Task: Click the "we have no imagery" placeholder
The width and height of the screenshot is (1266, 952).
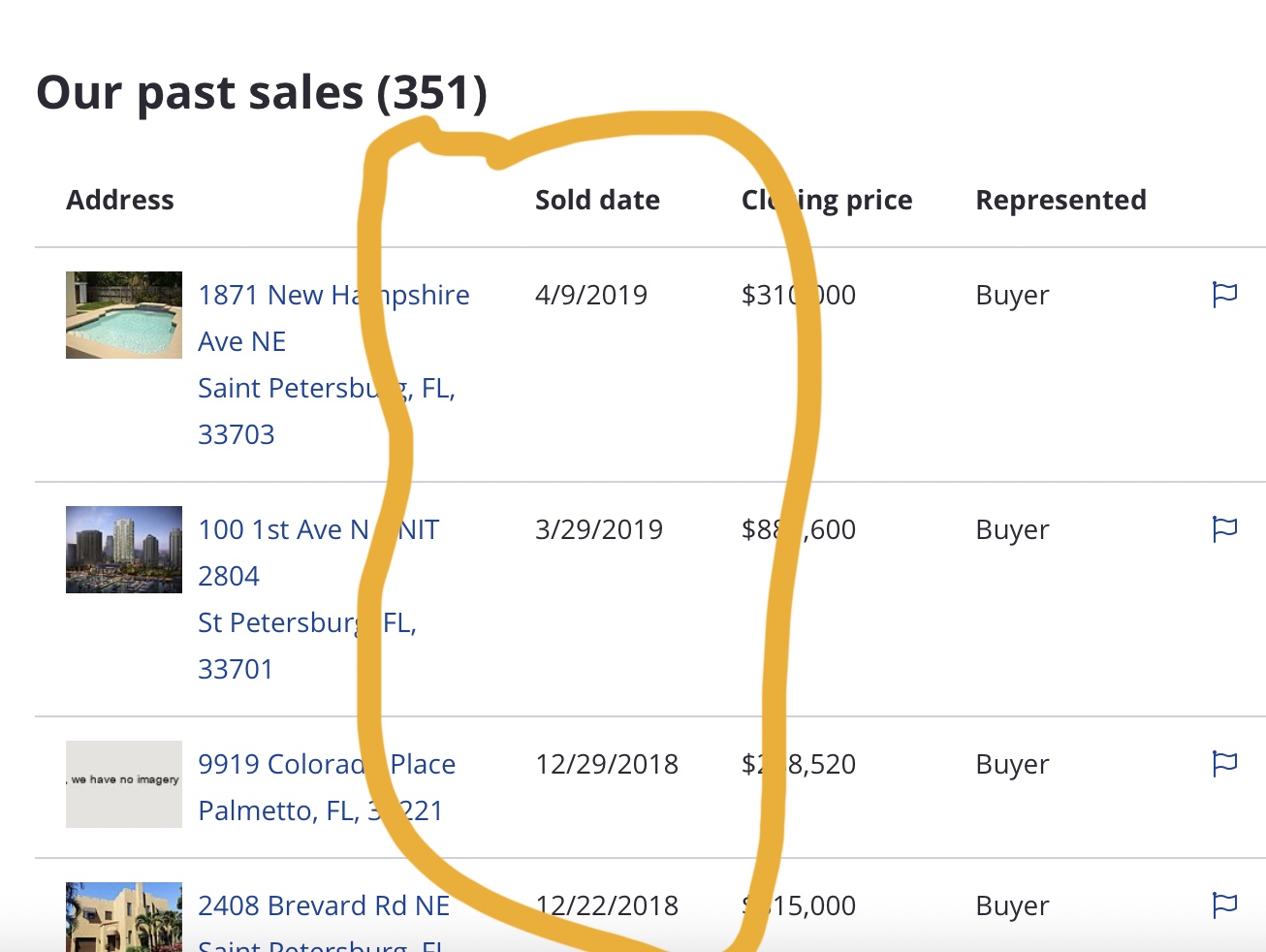Action: point(124,784)
